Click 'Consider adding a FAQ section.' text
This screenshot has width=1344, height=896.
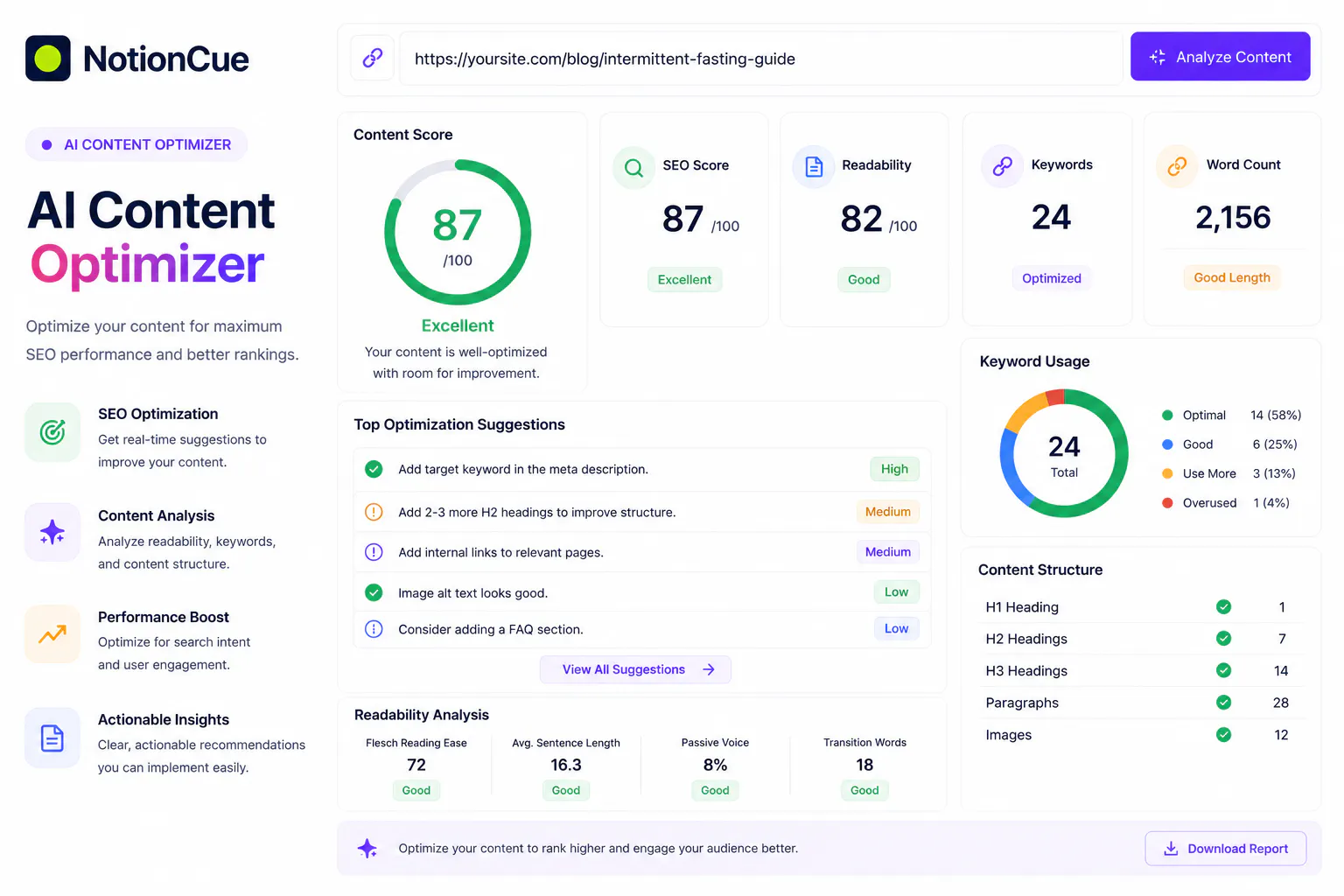[491, 629]
